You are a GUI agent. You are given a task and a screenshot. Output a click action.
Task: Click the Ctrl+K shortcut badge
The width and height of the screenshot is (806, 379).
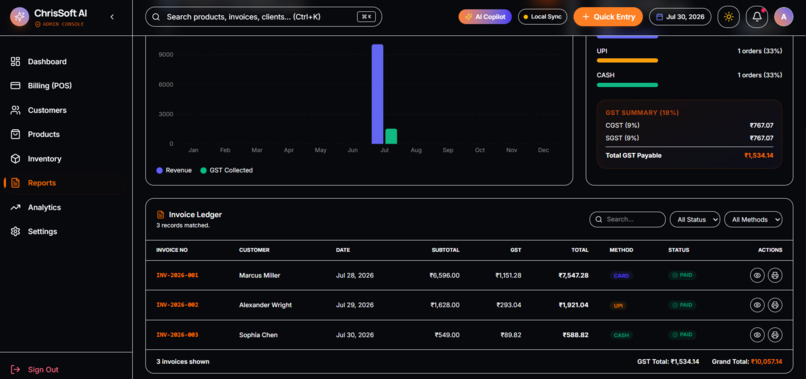coord(366,17)
